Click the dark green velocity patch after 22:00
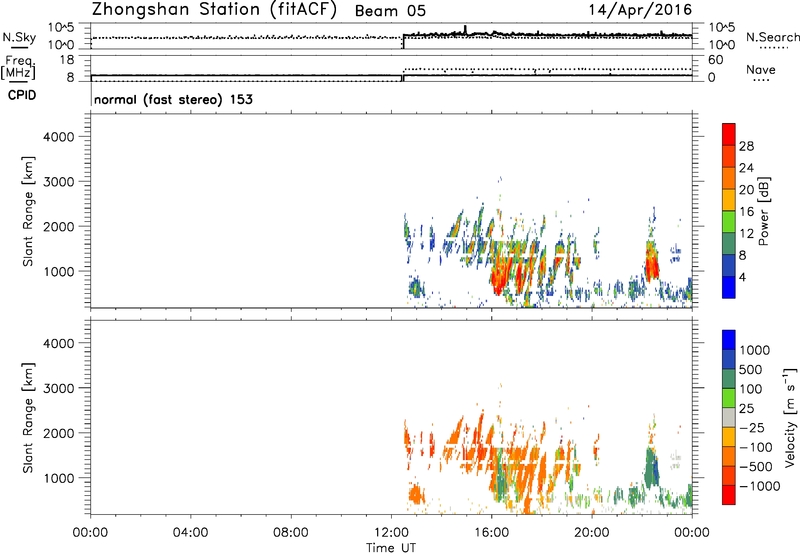This screenshot has height=554, width=800. tap(651, 468)
